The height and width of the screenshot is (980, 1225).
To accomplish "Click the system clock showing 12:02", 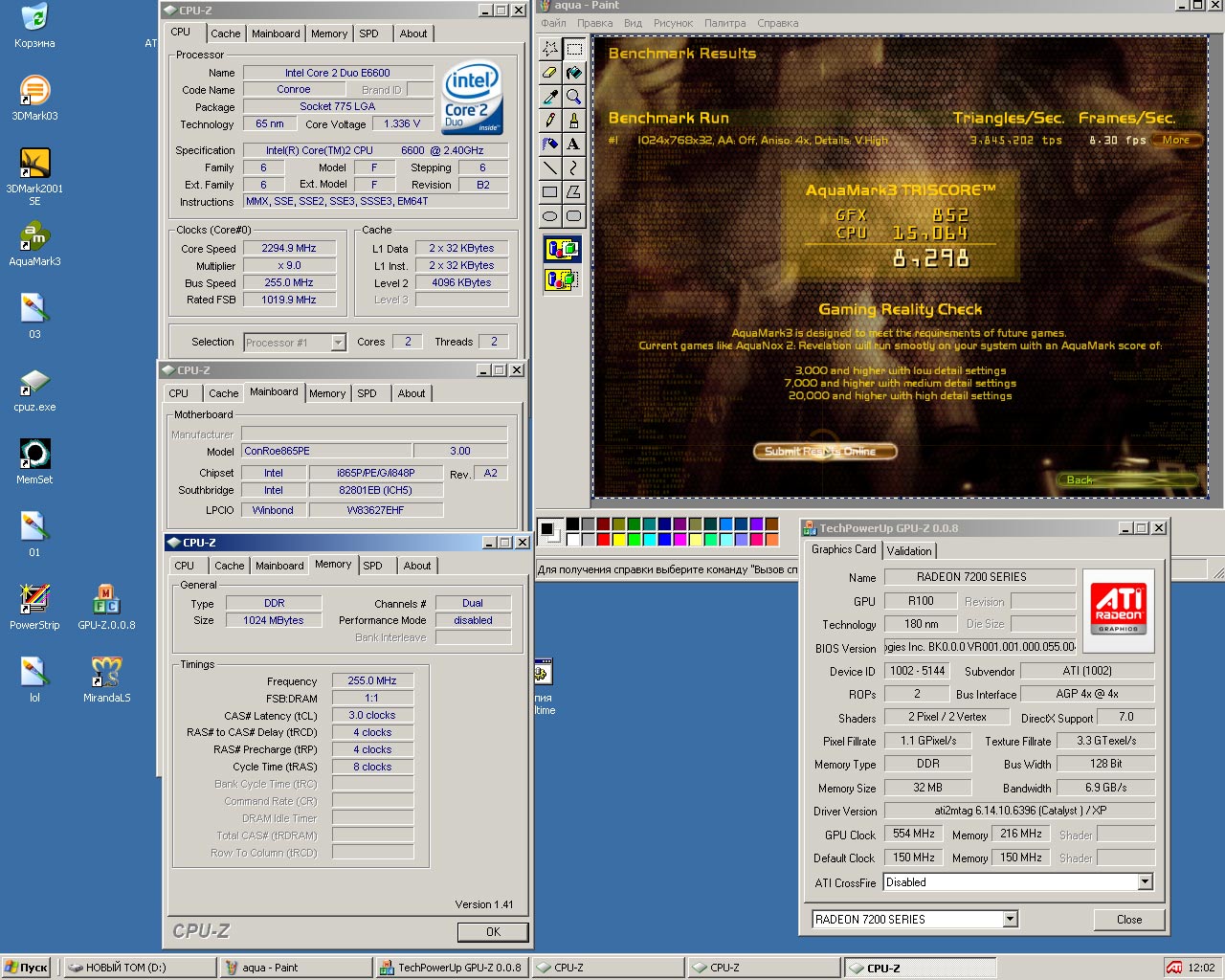I will pyautogui.click(x=1202, y=968).
